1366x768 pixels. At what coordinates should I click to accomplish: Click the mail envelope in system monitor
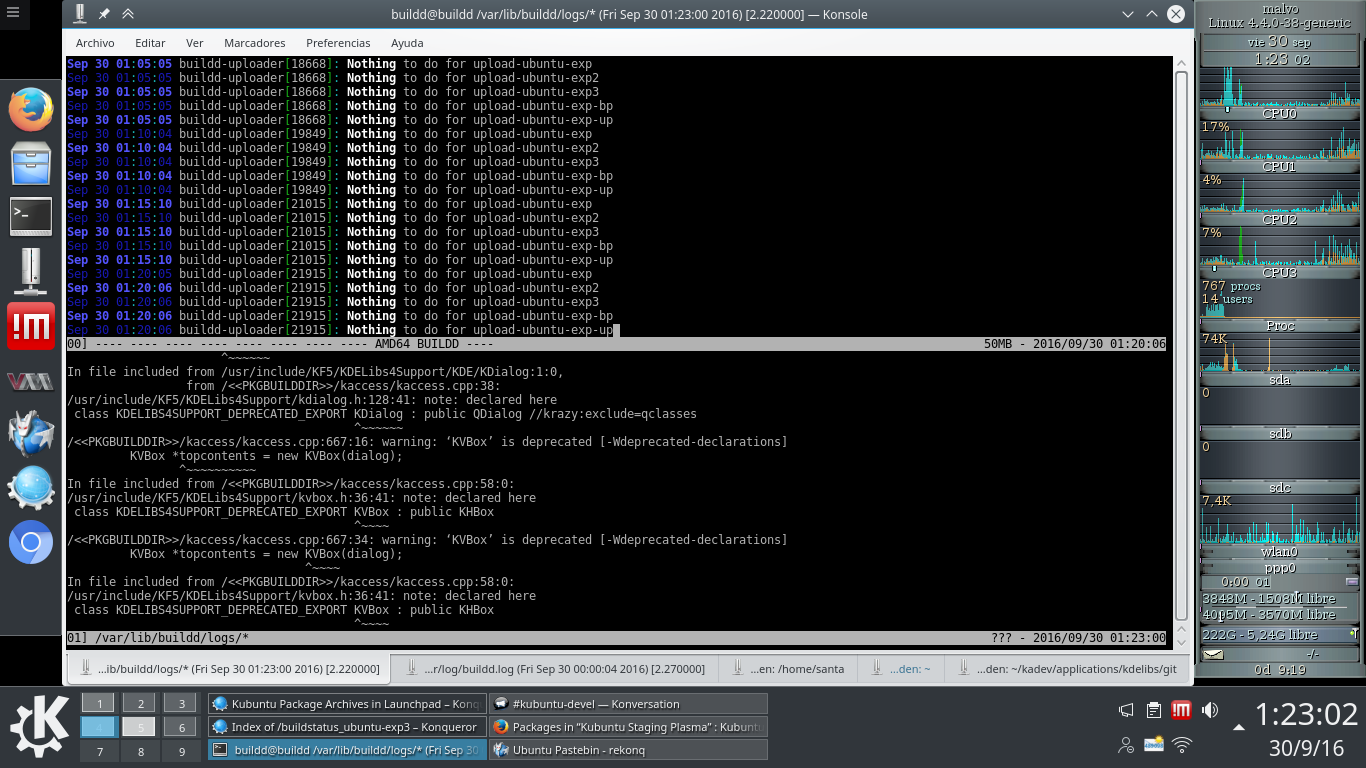[1213, 655]
